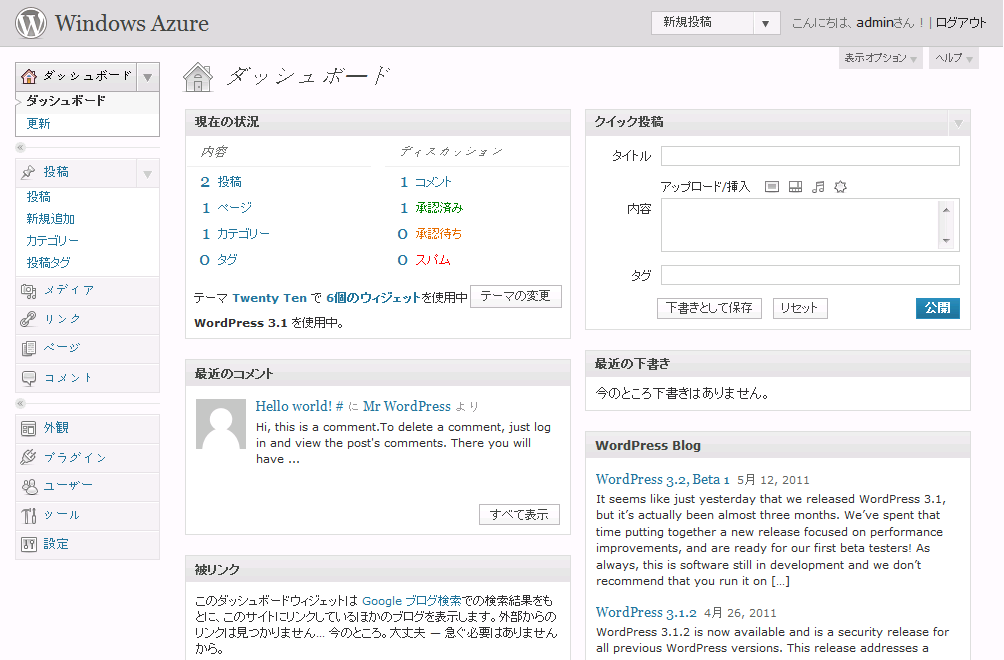1004x660 pixels.
Task: Open the 新規投稿 dropdown arrow in header
Action: pyautogui.click(x=765, y=24)
